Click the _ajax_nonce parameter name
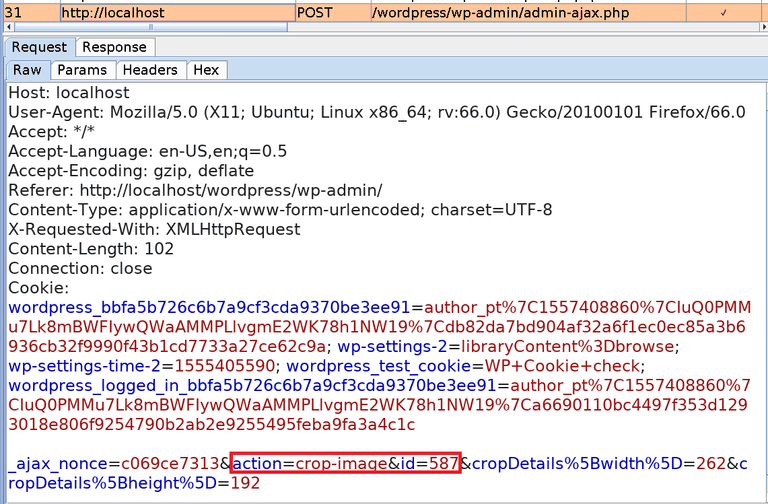 pyautogui.click(x=58, y=464)
